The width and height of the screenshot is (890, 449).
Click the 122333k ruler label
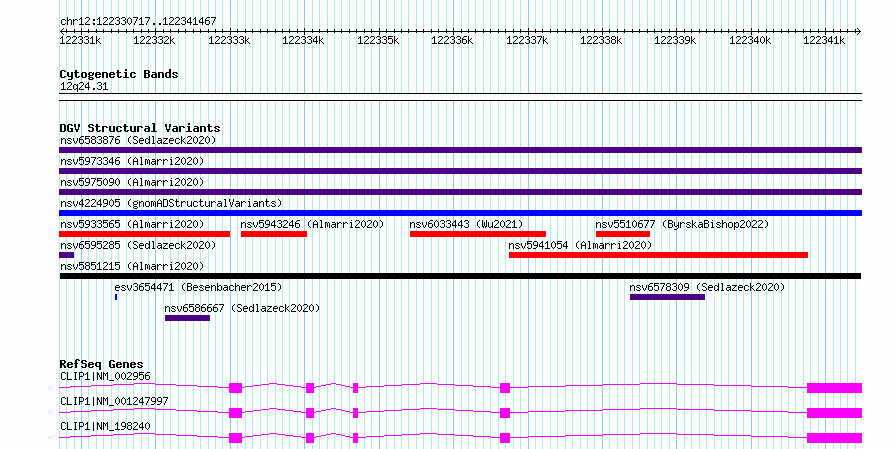click(x=229, y=40)
